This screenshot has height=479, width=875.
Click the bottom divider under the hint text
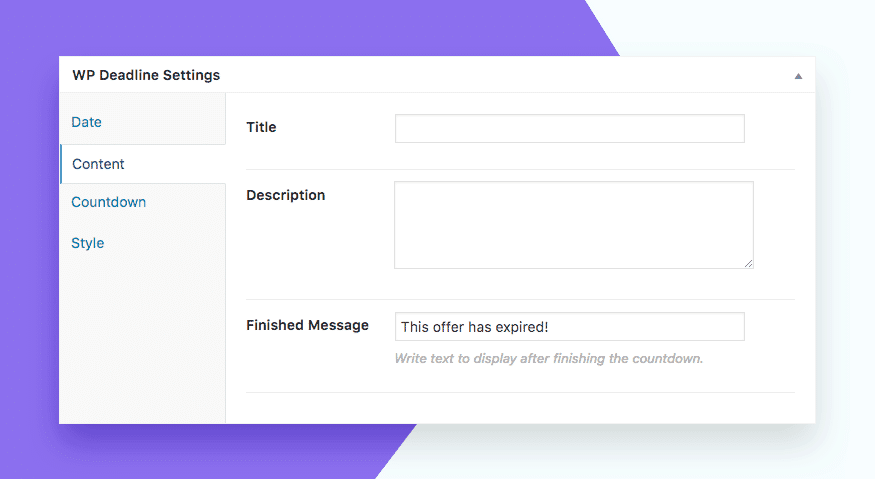tap(520, 392)
